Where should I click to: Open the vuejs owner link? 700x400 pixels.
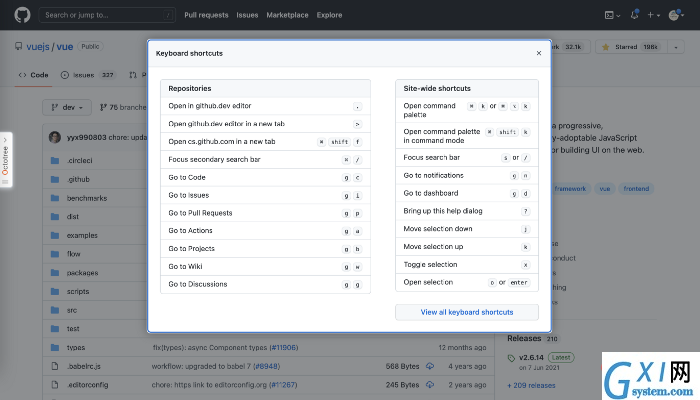click(38, 46)
